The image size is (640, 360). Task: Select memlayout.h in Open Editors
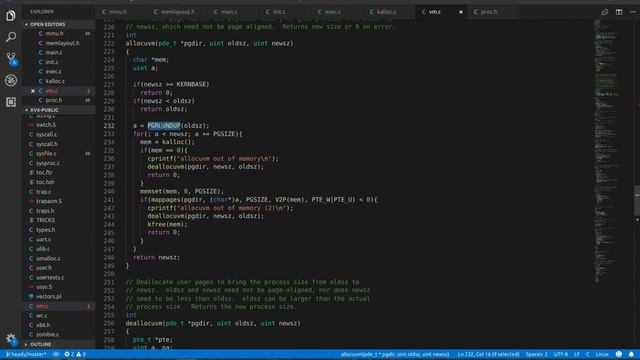[x=59, y=43]
